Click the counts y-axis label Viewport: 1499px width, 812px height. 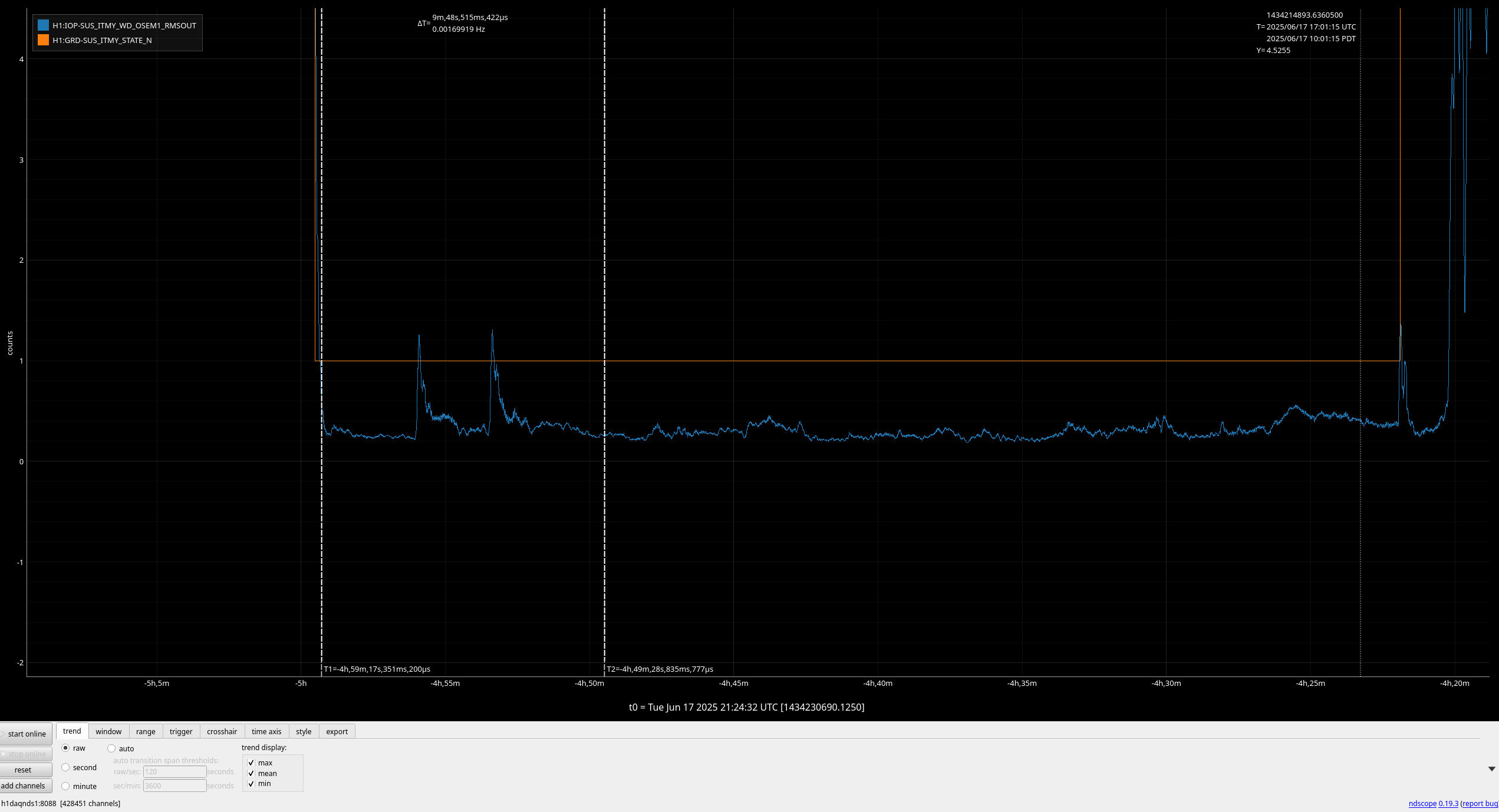pyautogui.click(x=10, y=343)
